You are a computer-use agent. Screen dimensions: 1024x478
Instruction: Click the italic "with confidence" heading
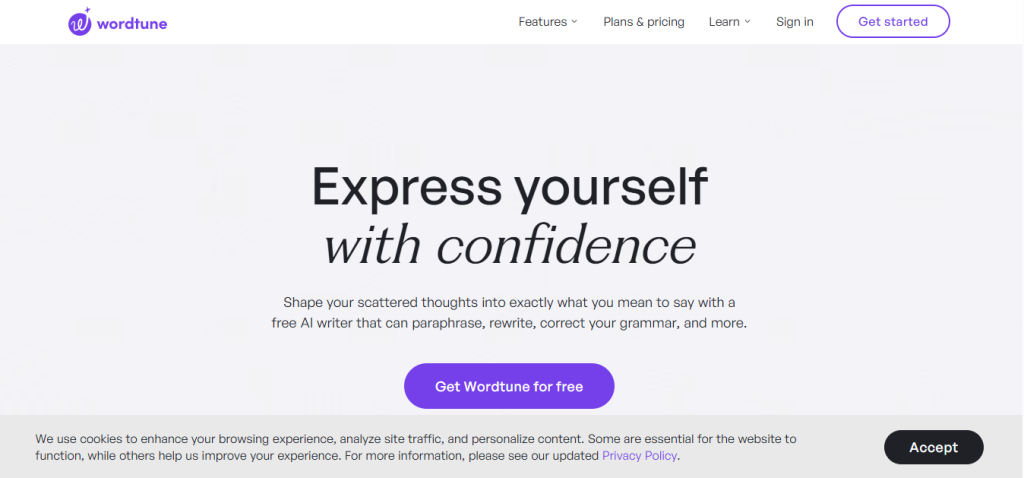510,245
